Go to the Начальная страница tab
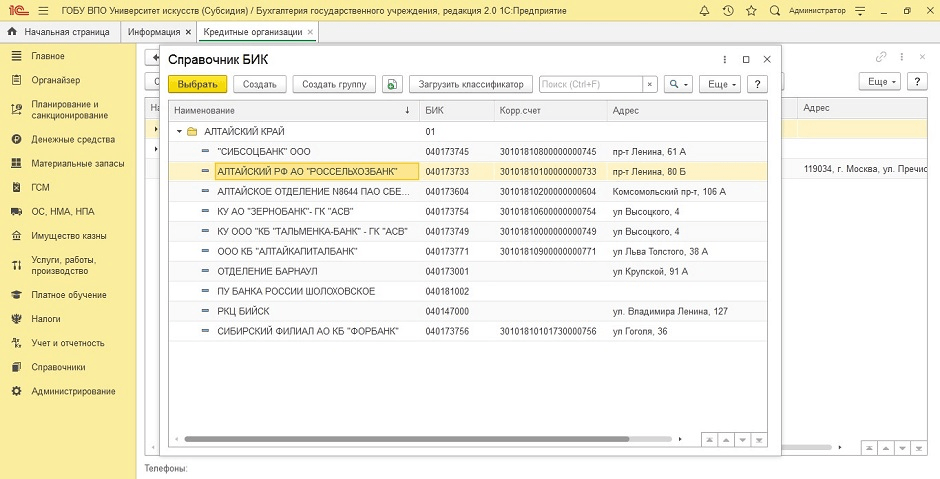940x479 pixels. [63, 32]
